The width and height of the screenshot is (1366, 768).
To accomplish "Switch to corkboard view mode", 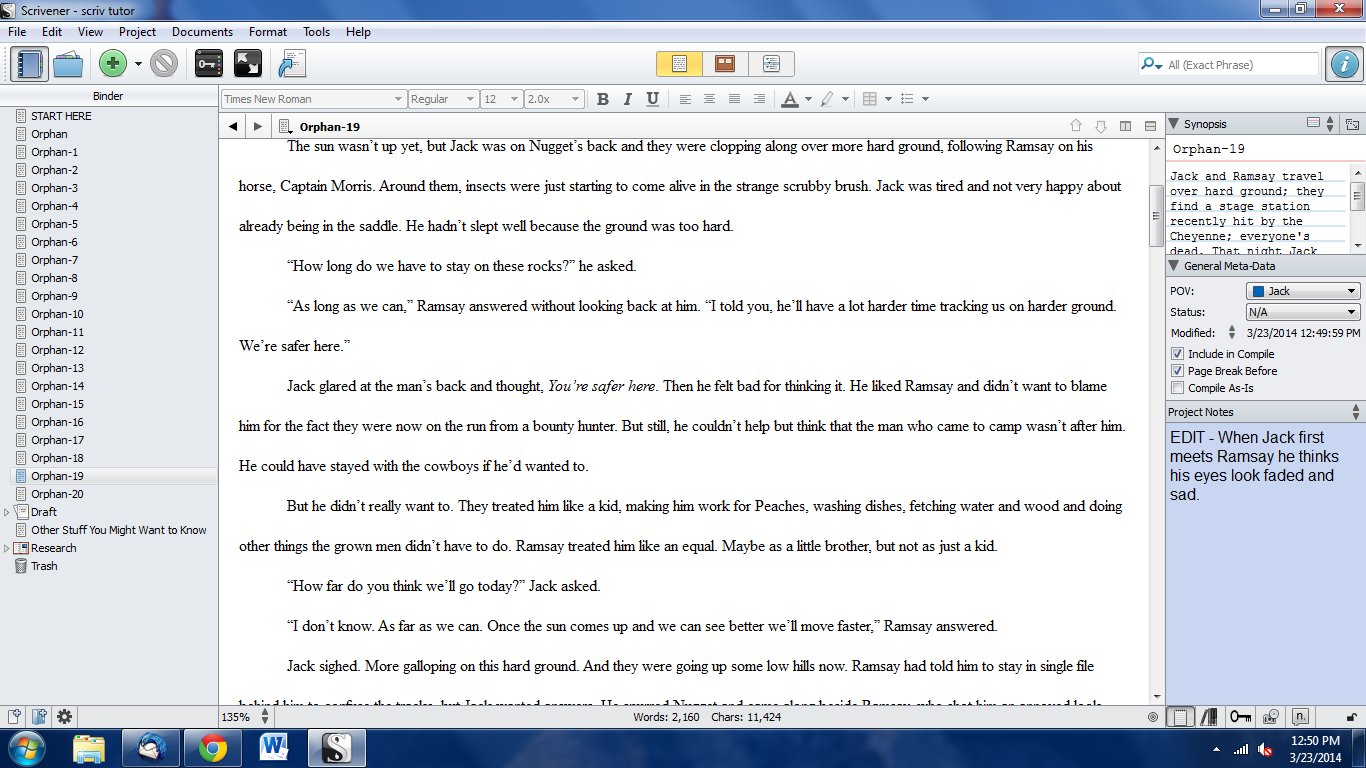I will 725,64.
